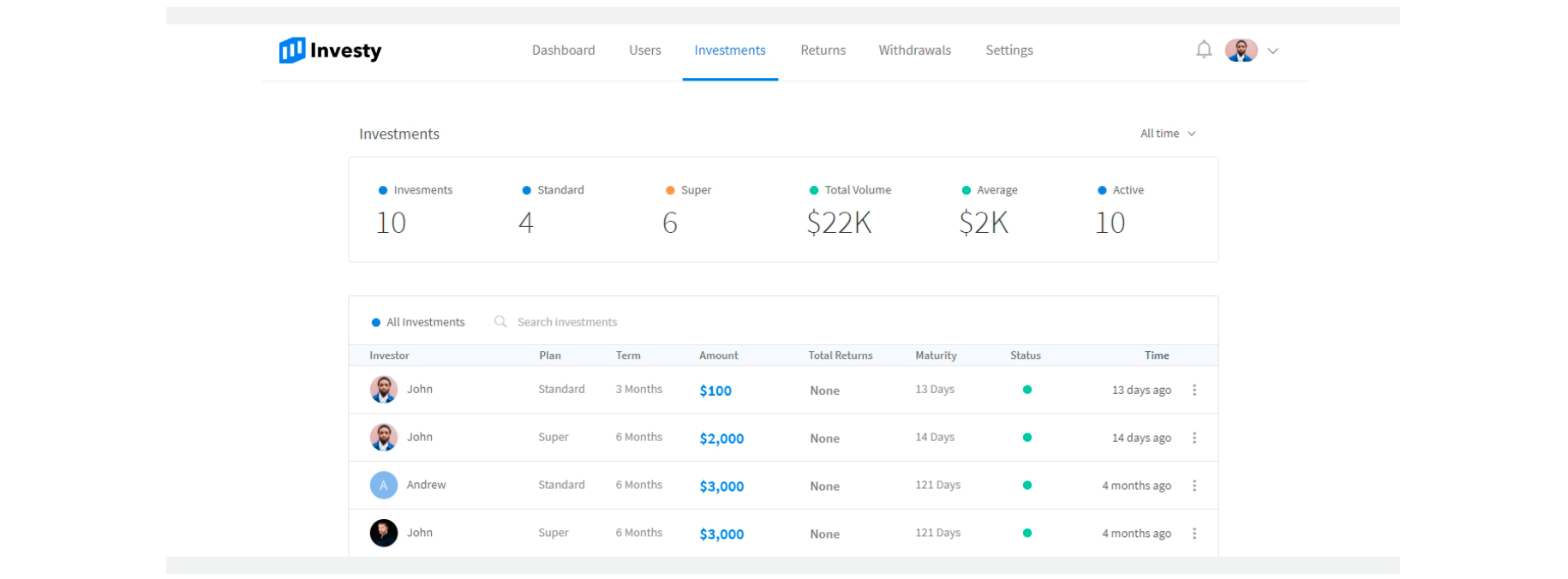Open options menu for the $2,000 investment
The image size is (1568, 579).
point(1194,438)
